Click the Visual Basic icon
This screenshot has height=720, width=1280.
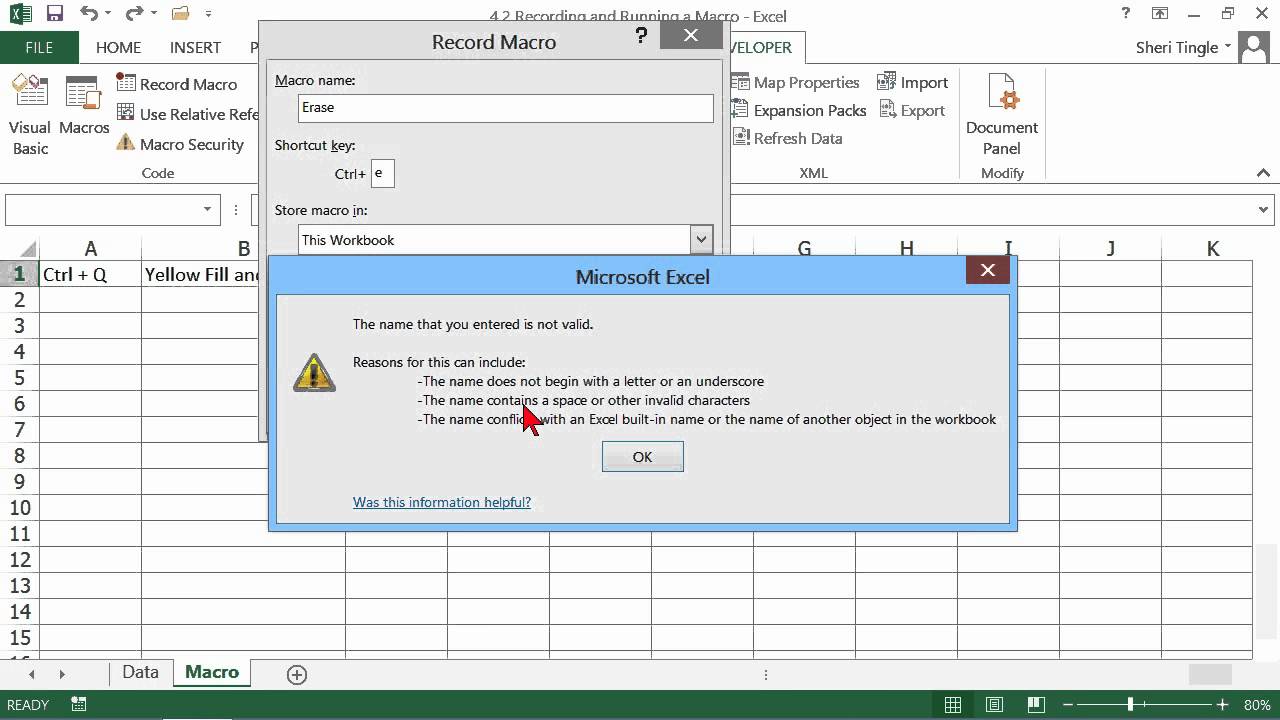(30, 93)
